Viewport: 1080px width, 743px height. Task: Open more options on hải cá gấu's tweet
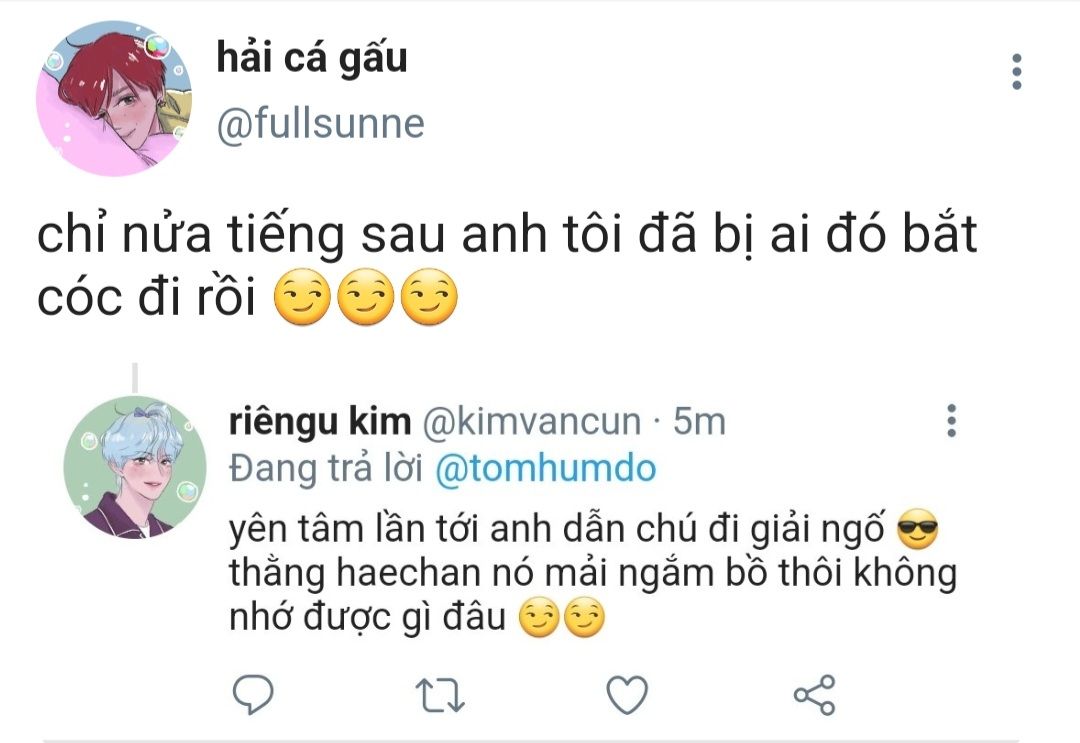(x=1017, y=72)
